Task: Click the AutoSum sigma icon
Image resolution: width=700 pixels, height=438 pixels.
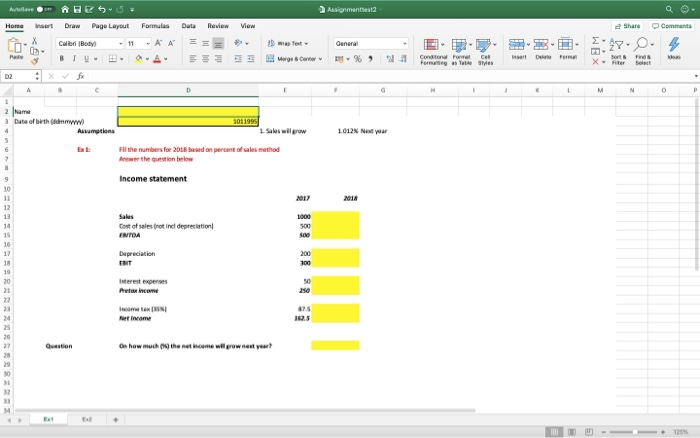Action: click(x=596, y=41)
